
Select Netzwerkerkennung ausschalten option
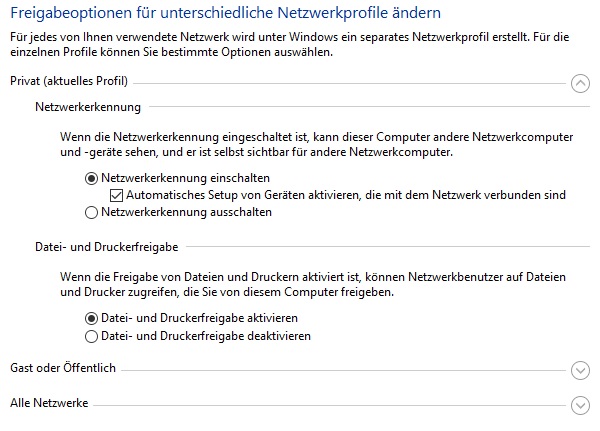[92, 212]
